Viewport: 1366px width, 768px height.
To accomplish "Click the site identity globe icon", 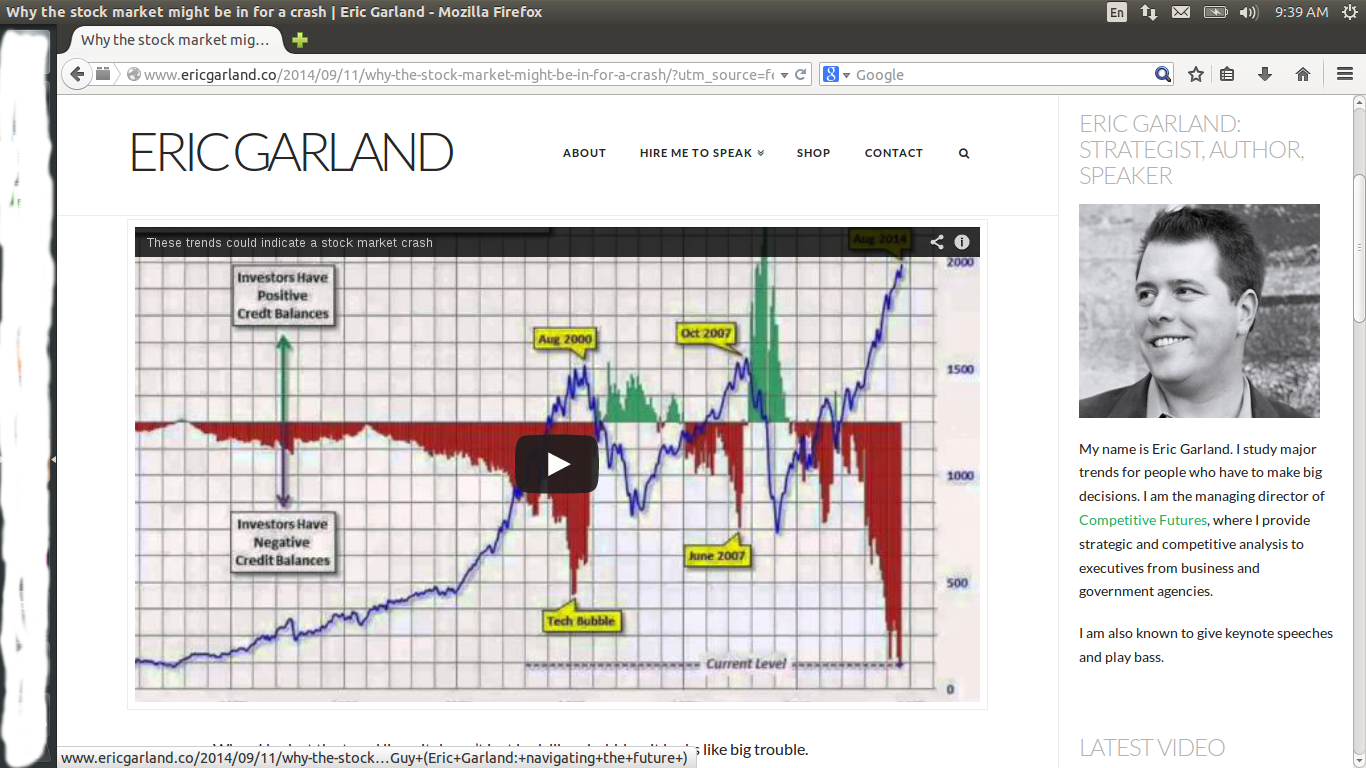I will click(134, 75).
